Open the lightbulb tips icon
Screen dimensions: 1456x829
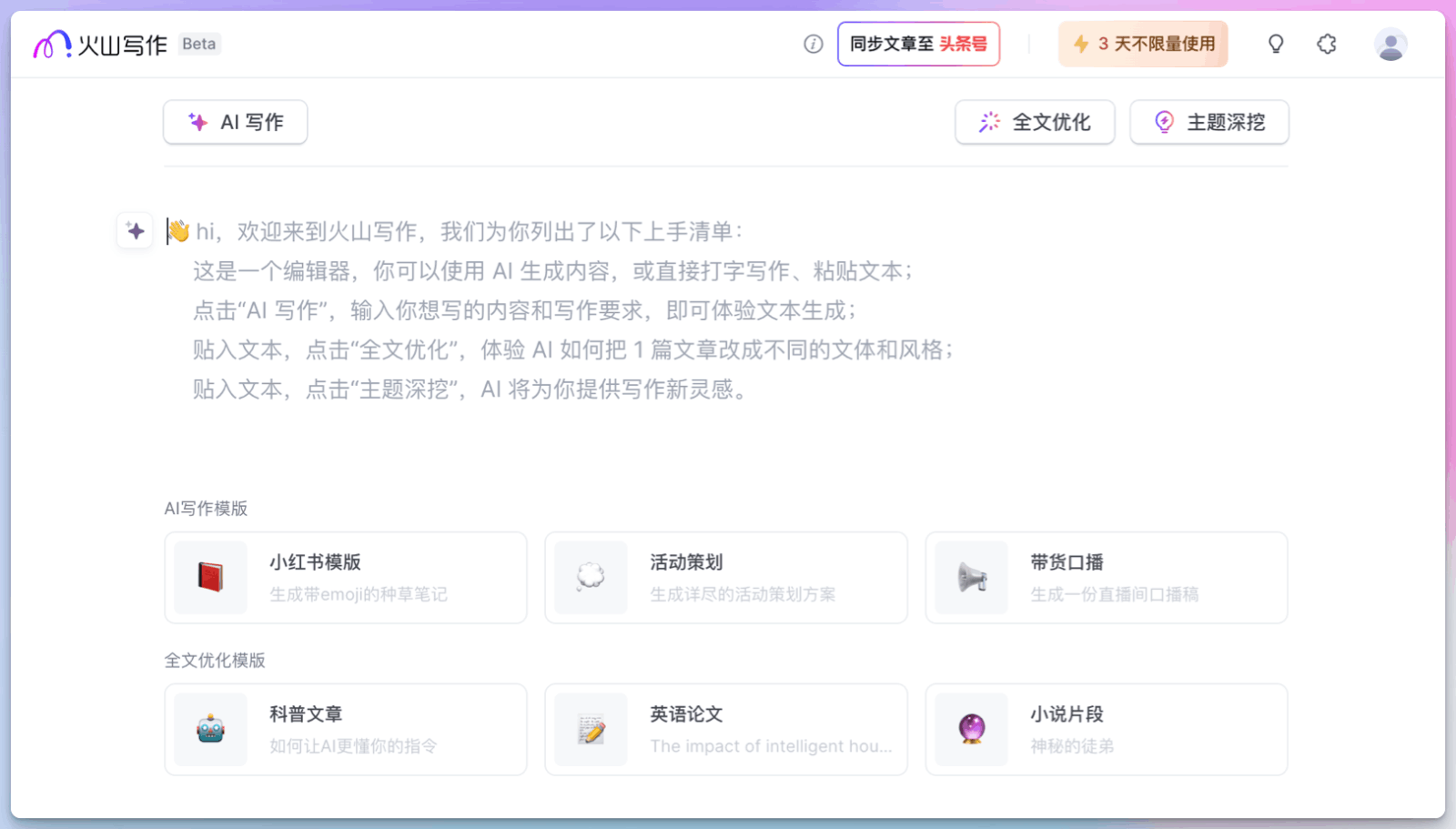(1276, 44)
